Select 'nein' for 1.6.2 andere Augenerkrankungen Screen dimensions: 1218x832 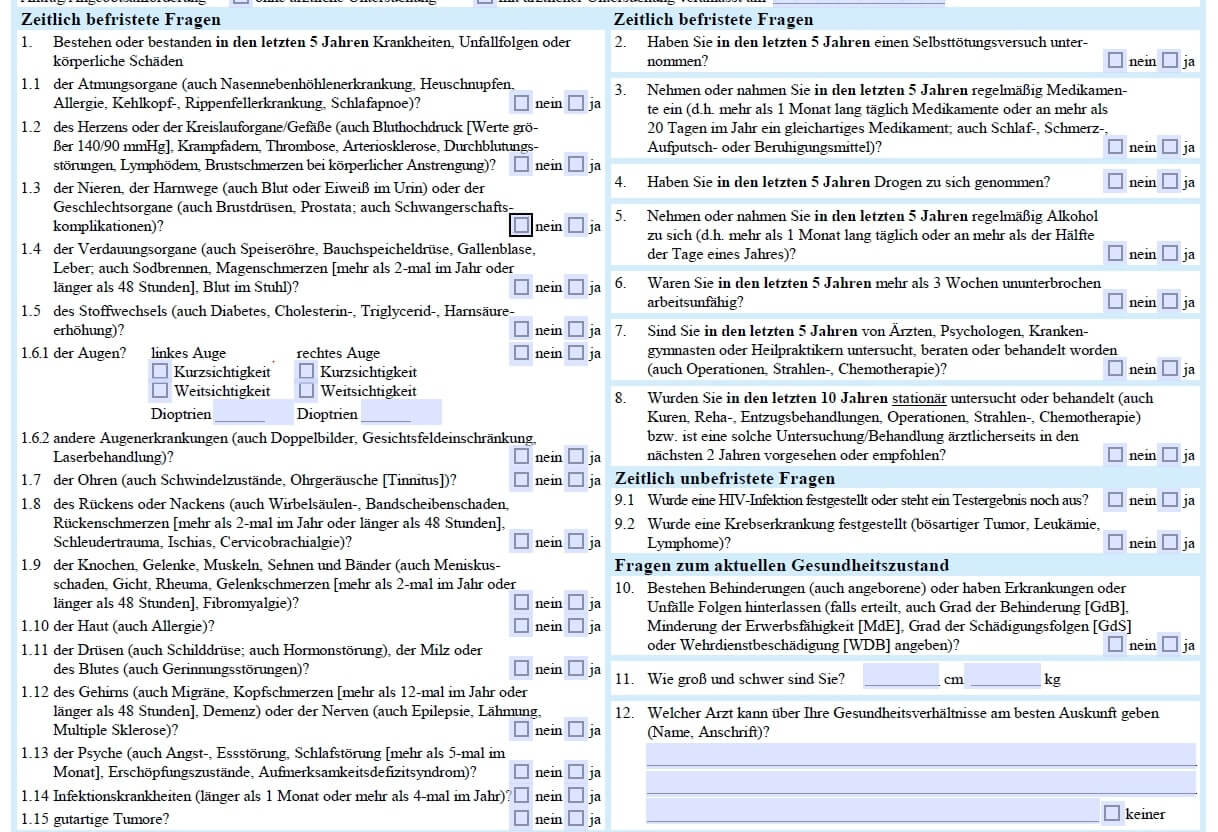(522, 457)
